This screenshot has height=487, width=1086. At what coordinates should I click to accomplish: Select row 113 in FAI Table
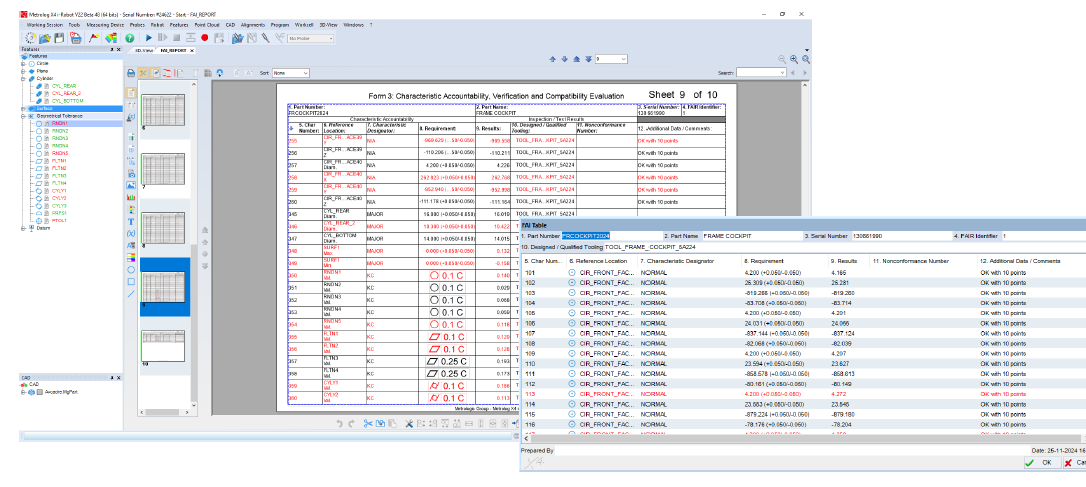point(532,394)
